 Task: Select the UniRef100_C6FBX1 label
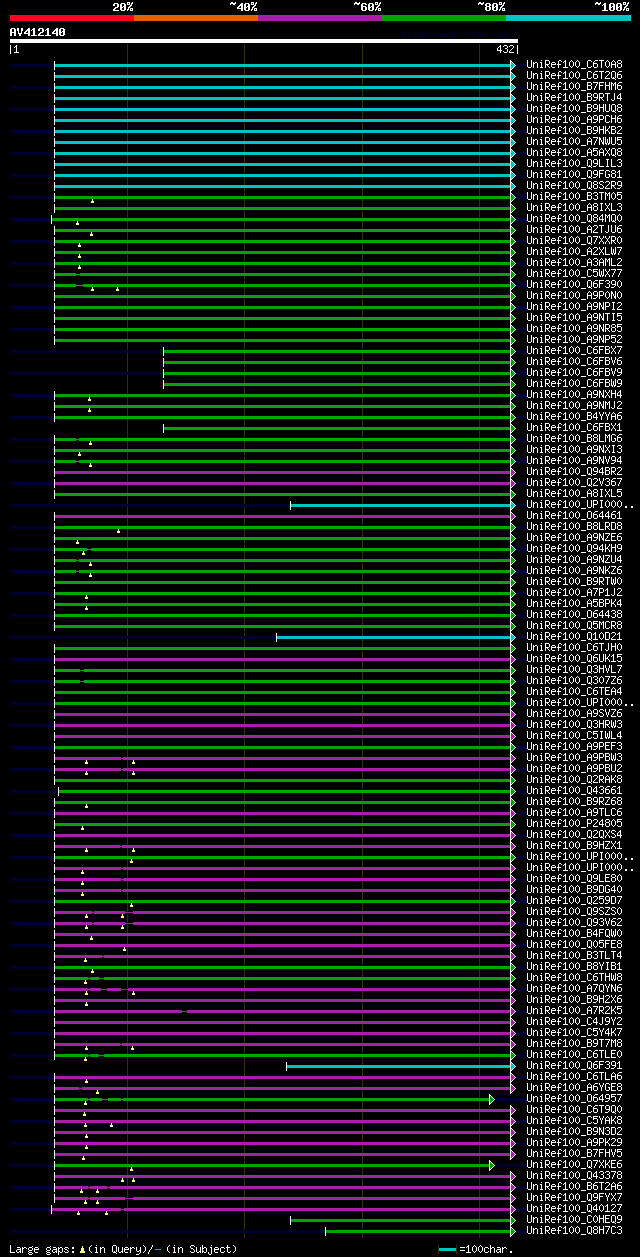(574, 427)
